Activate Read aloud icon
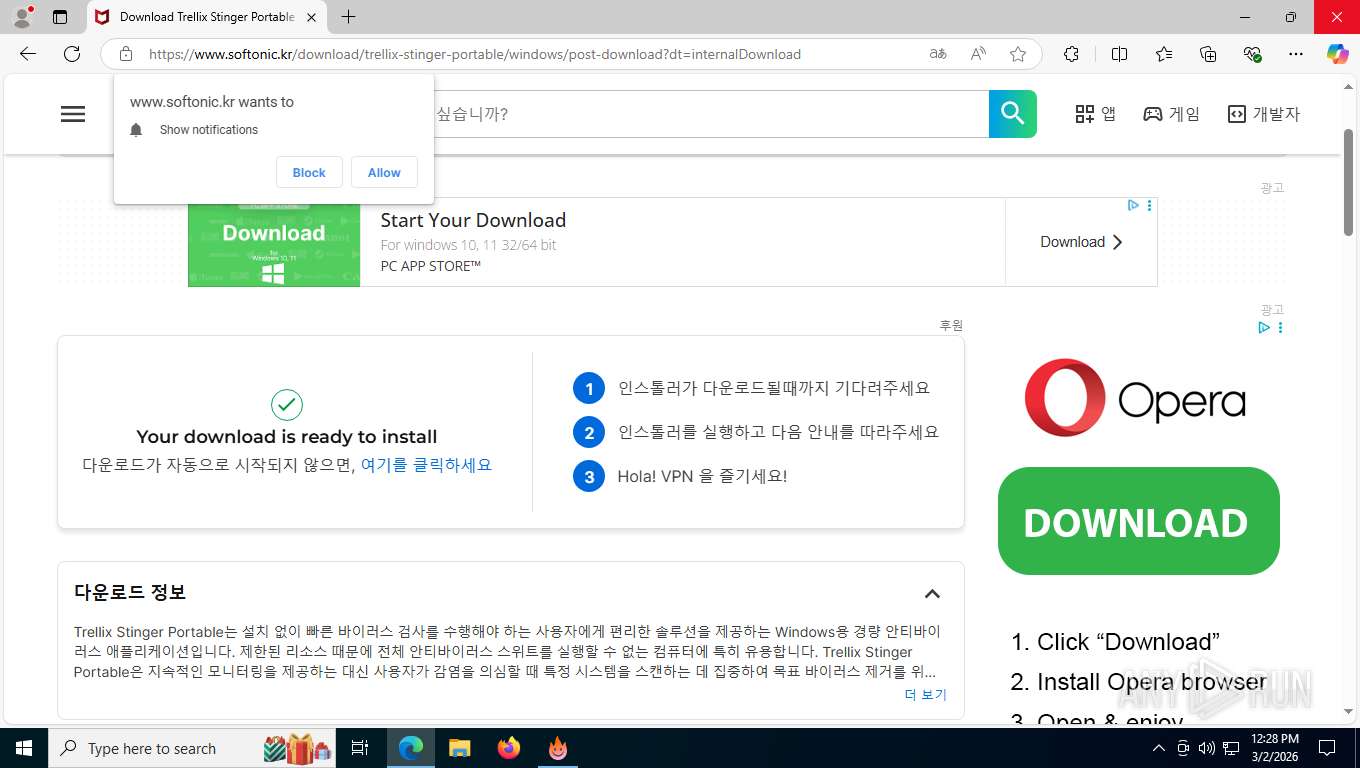This screenshot has height=768, width=1360. pos(978,54)
